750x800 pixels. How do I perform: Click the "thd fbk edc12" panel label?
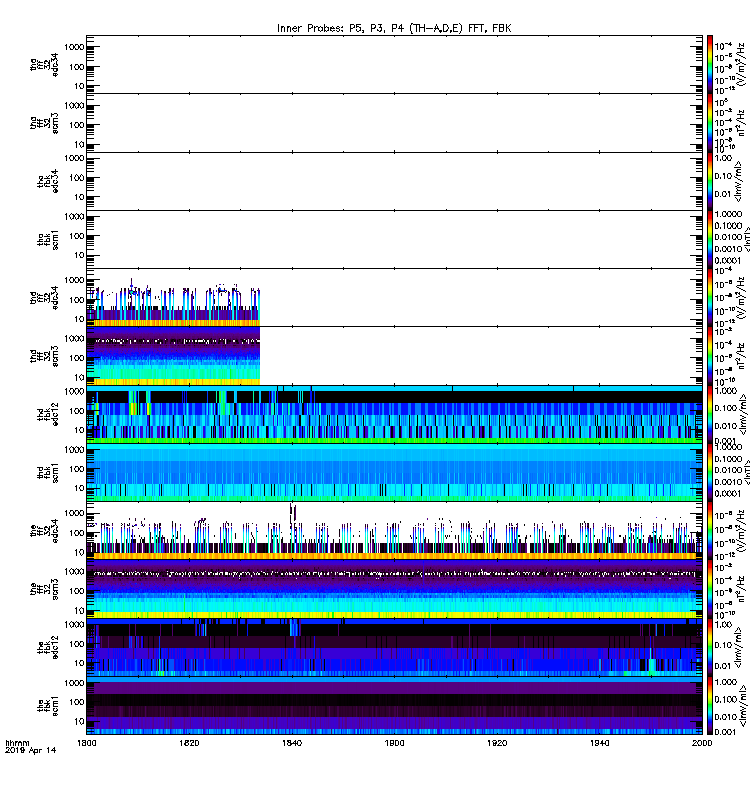point(48,414)
